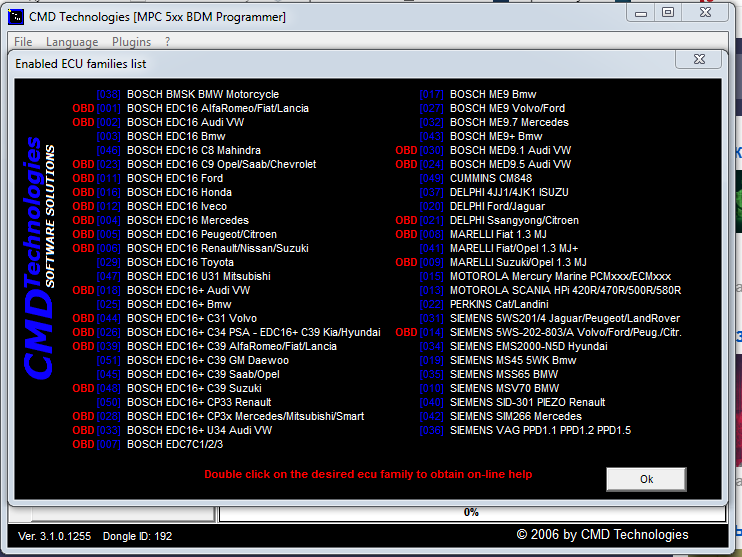This screenshot has width=742, height=557.
Task: Minimize the BDM Programmer window
Action: point(640,13)
